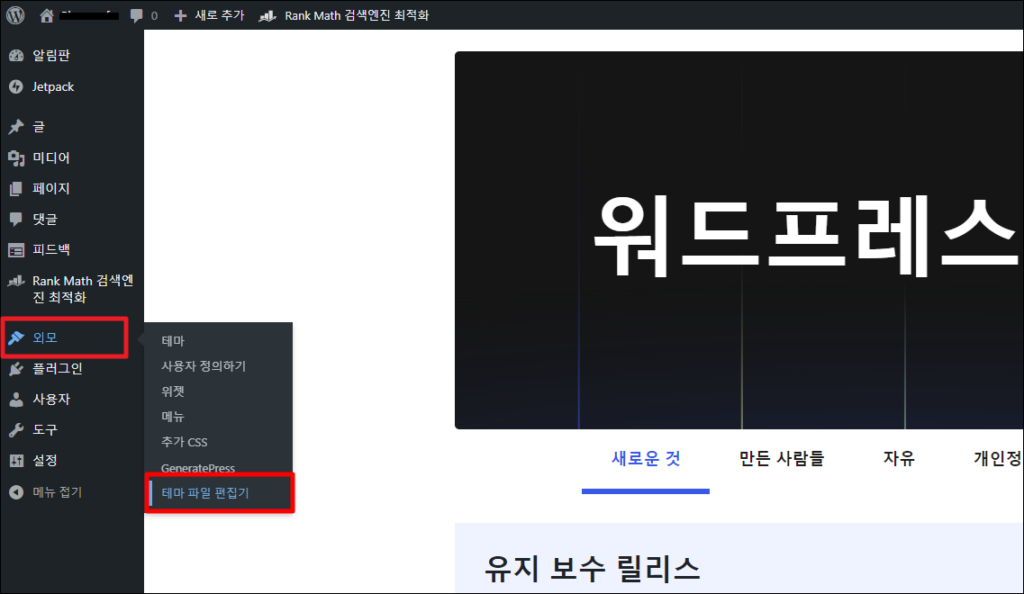1024x594 pixels.
Task: Open 설정 menu label
Action: [45, 461]
